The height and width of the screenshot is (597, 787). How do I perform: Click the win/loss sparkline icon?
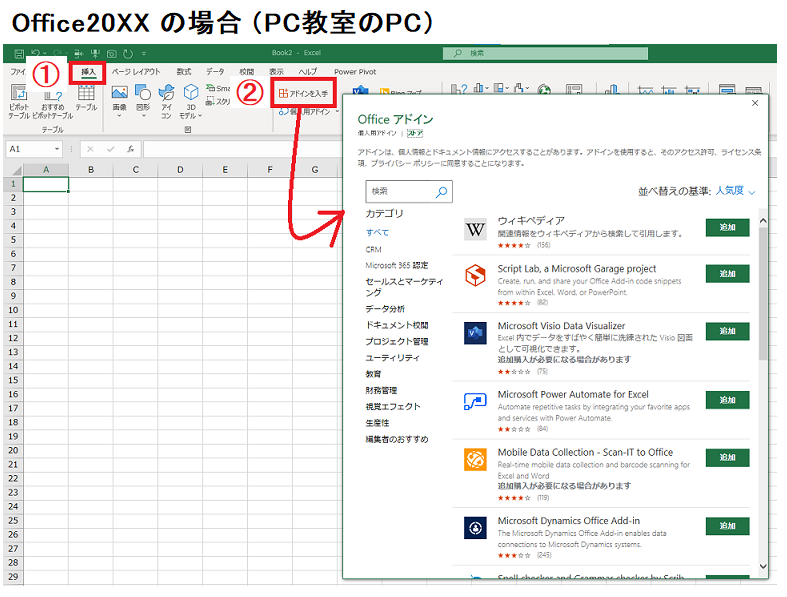[x=692, y=90]
